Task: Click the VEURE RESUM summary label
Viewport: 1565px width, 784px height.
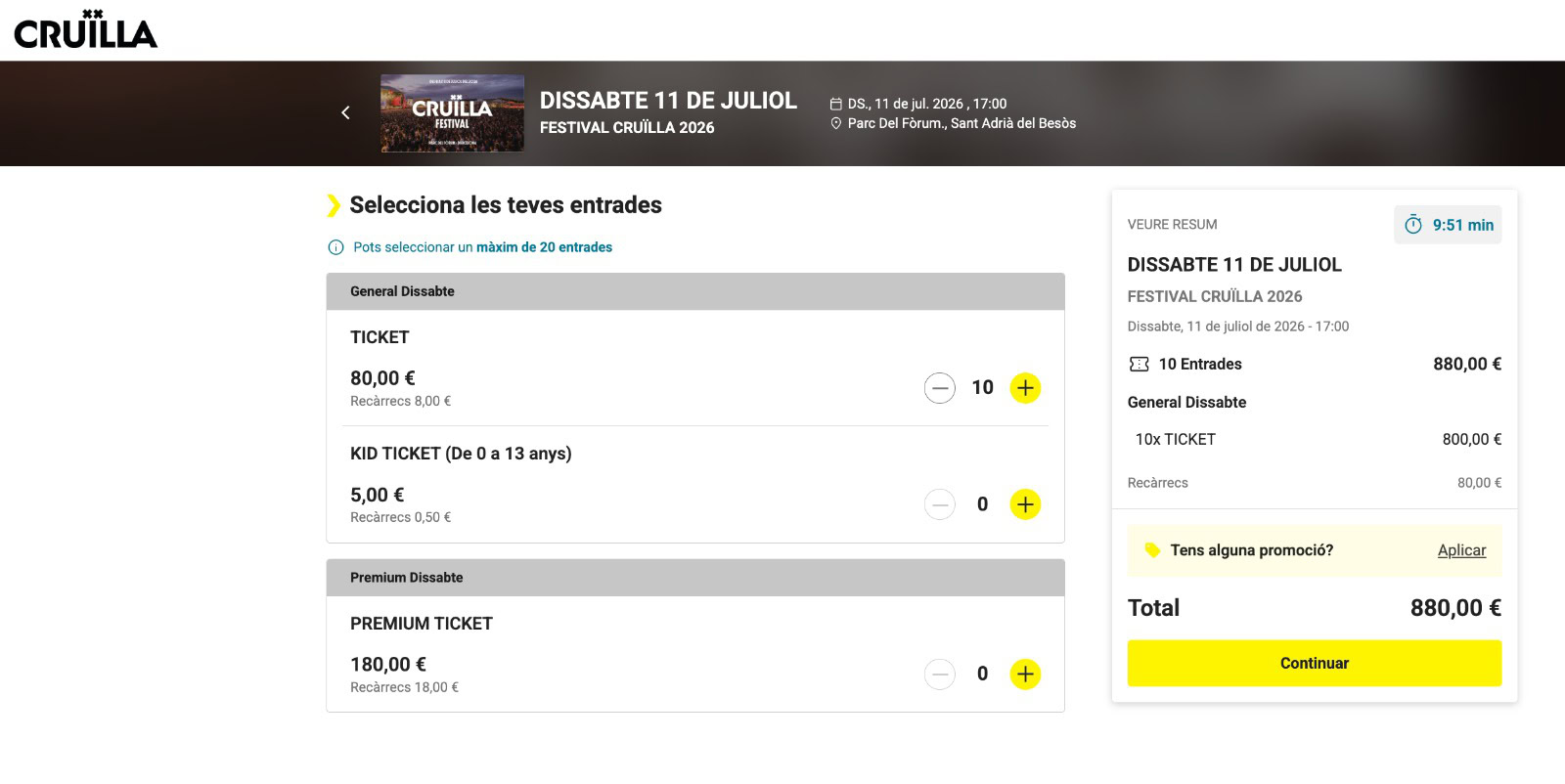Action: pyautogui.click(x=1172, y=225)
